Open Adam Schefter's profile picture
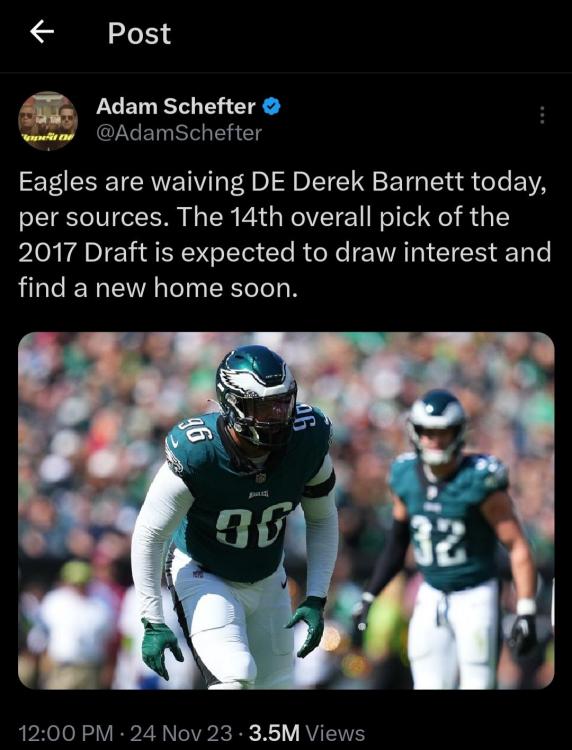 point(48,121)
